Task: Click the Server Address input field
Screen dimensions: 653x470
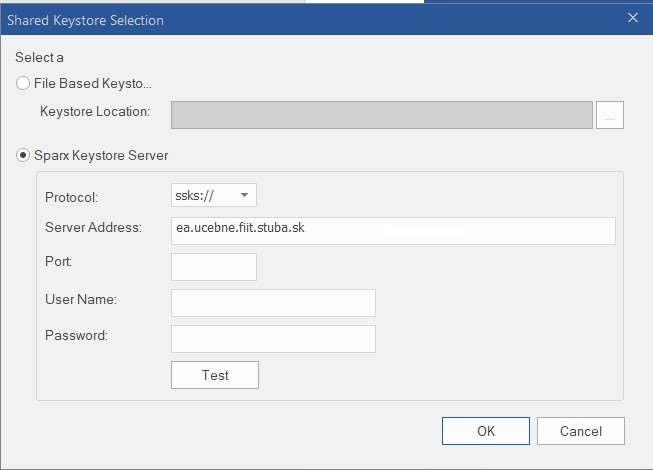Action: [x=393, y=231]
